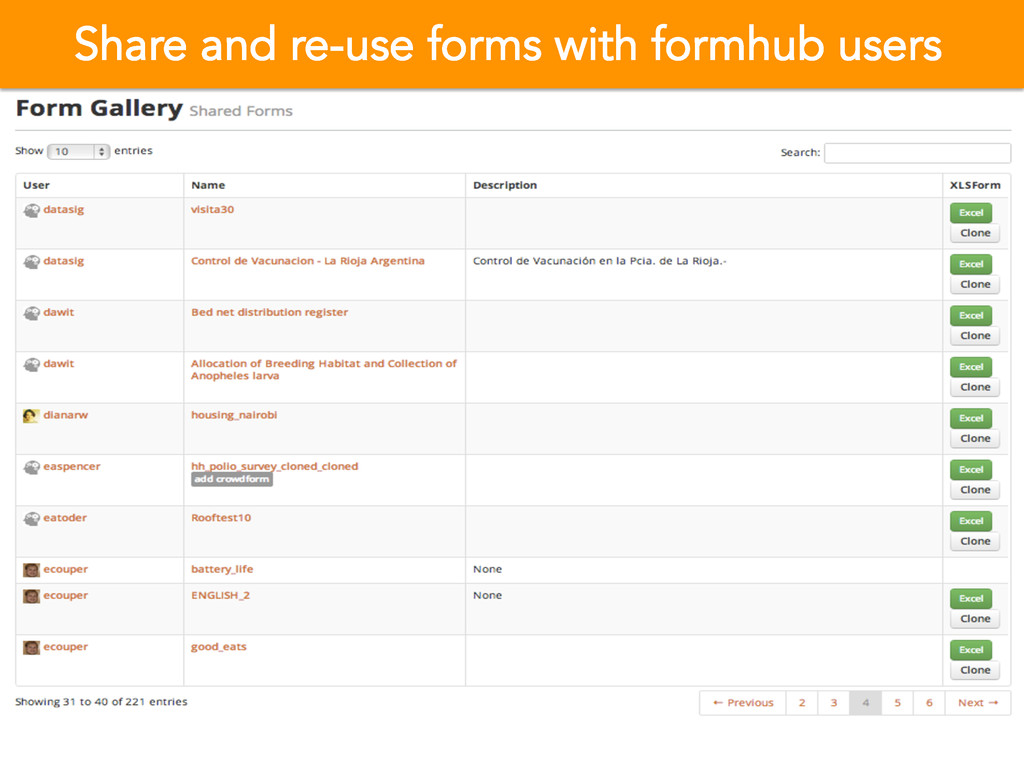This screenshot has height=768, width=1024.
Task: Download Excel for Bed net distribution register
Action: tap(970, 315)
